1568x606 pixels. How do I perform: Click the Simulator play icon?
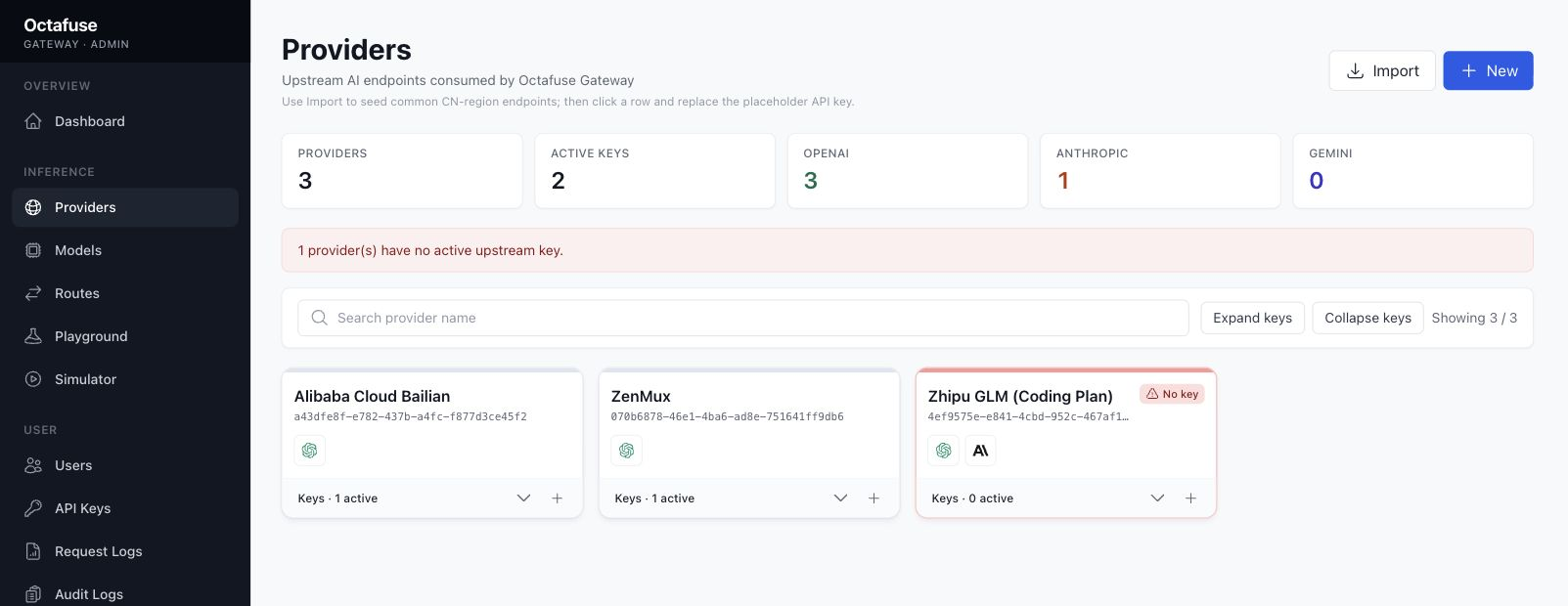pyautogui.click(x=33, y=379)
